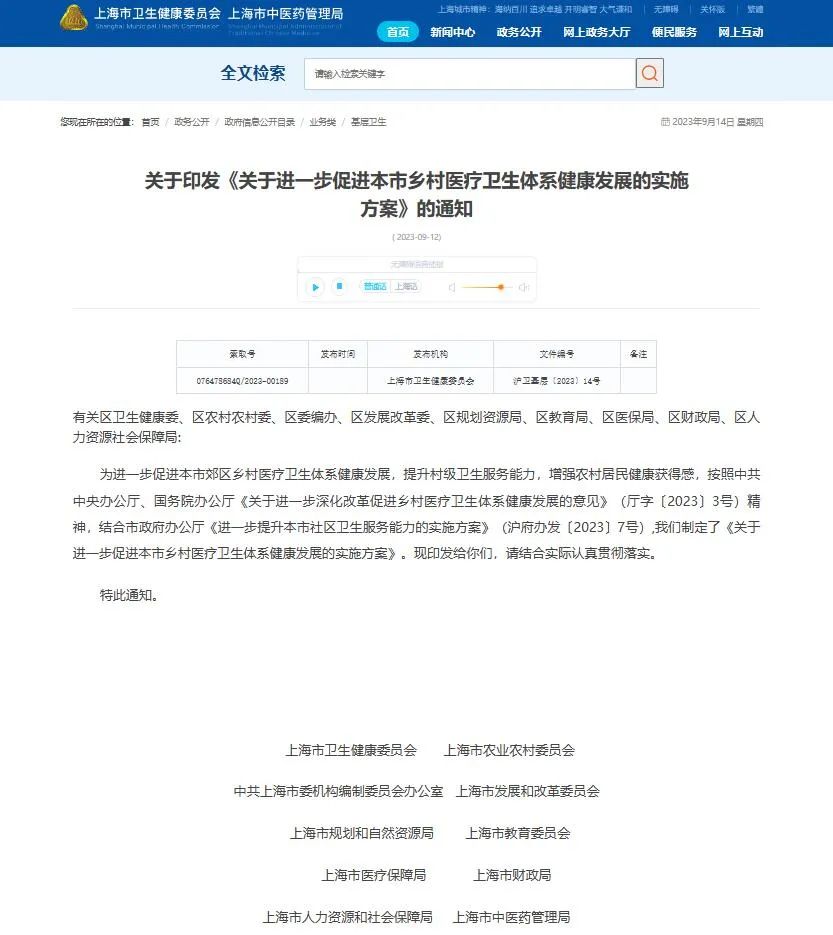Click the 文件编号 table header
833x935 pixels.
point(557,354)
